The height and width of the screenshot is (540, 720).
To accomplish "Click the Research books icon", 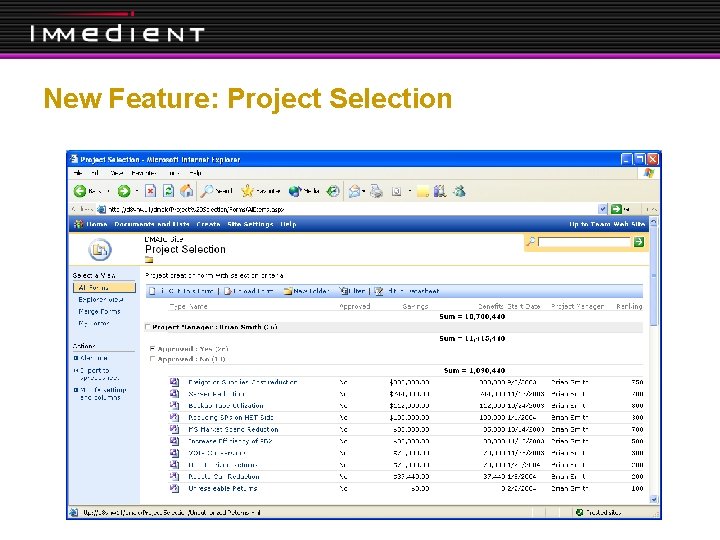I will coord(440,191).
